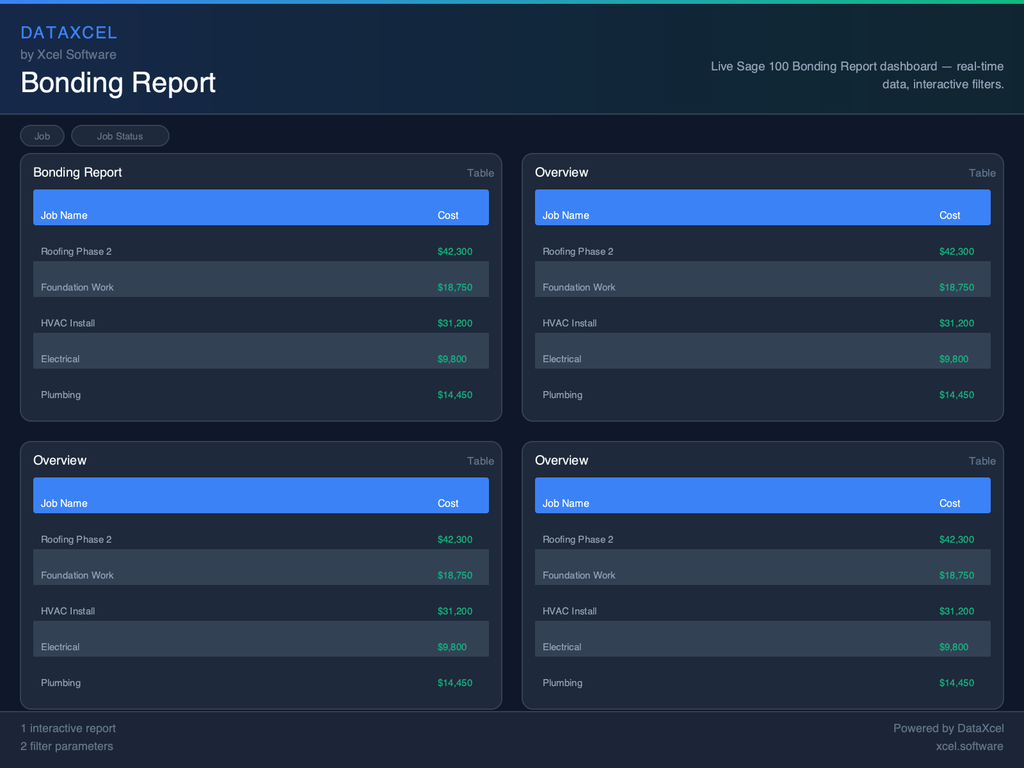Open the xcel.software link in footer
The image size is (1024, 768).
coord(969,746)
